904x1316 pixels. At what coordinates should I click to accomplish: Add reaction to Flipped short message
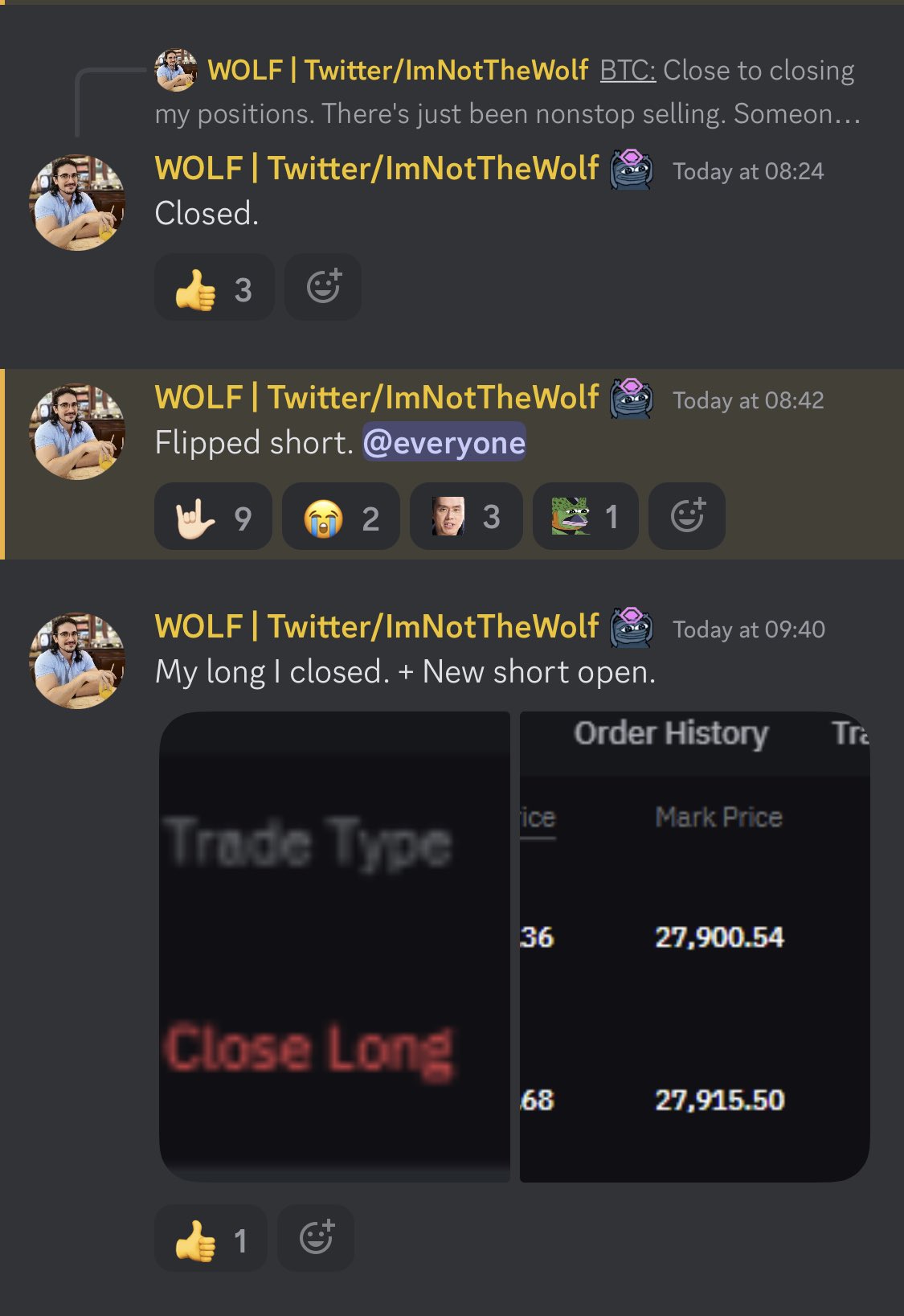(x=687, y=517)
